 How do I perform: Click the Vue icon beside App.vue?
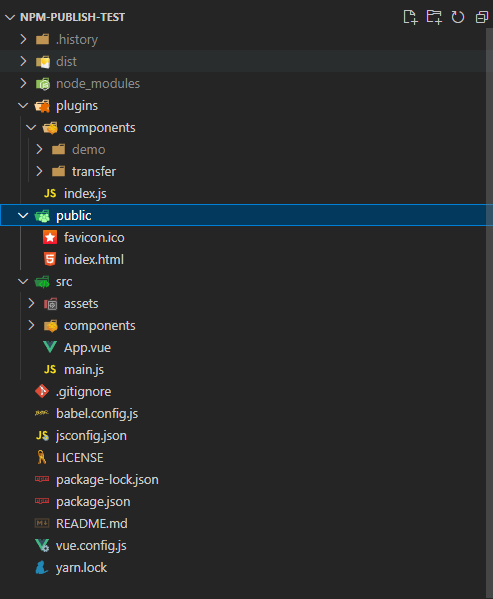(x=50, y=347)
